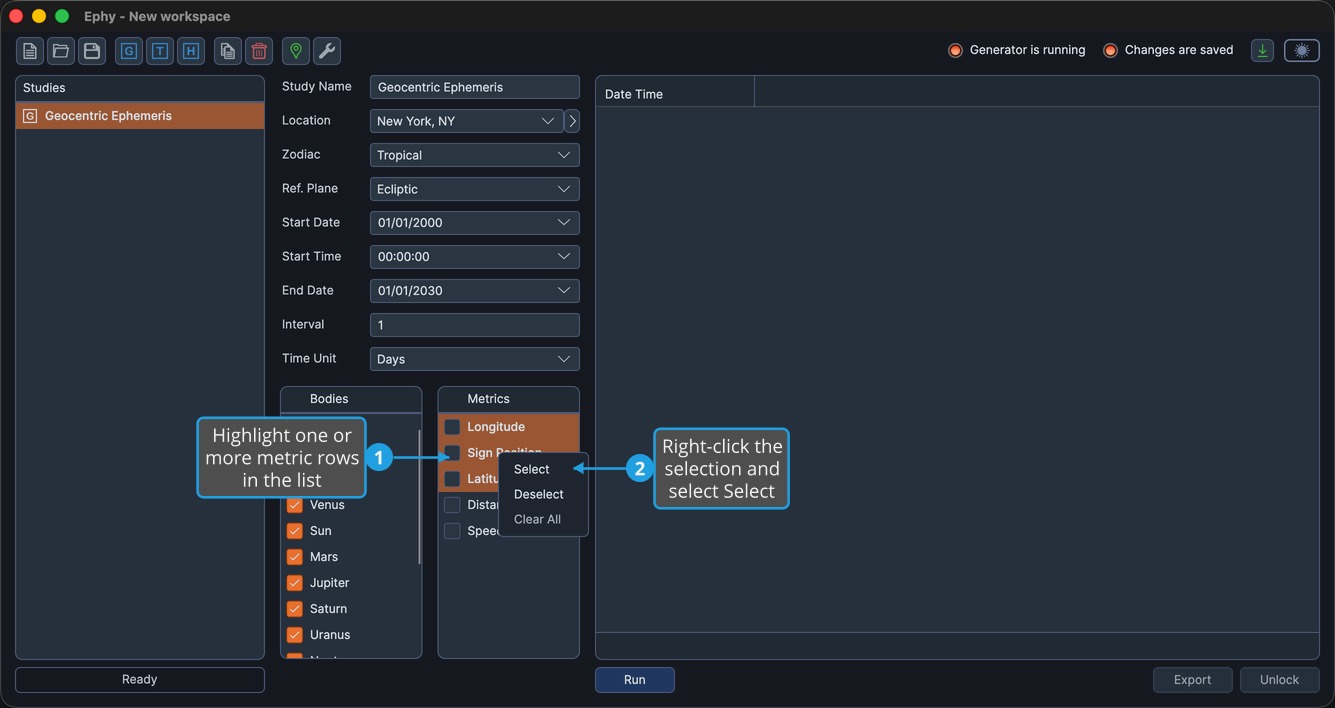Click the Date Time column header

coord(675,94)
